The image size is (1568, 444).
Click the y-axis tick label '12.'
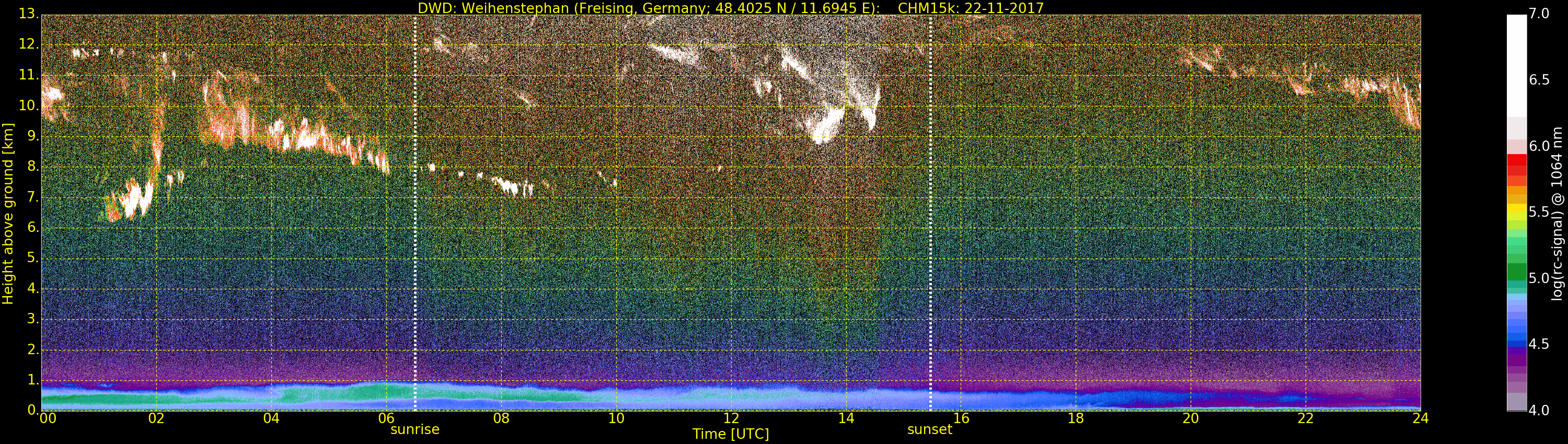(x=29, y=44)
